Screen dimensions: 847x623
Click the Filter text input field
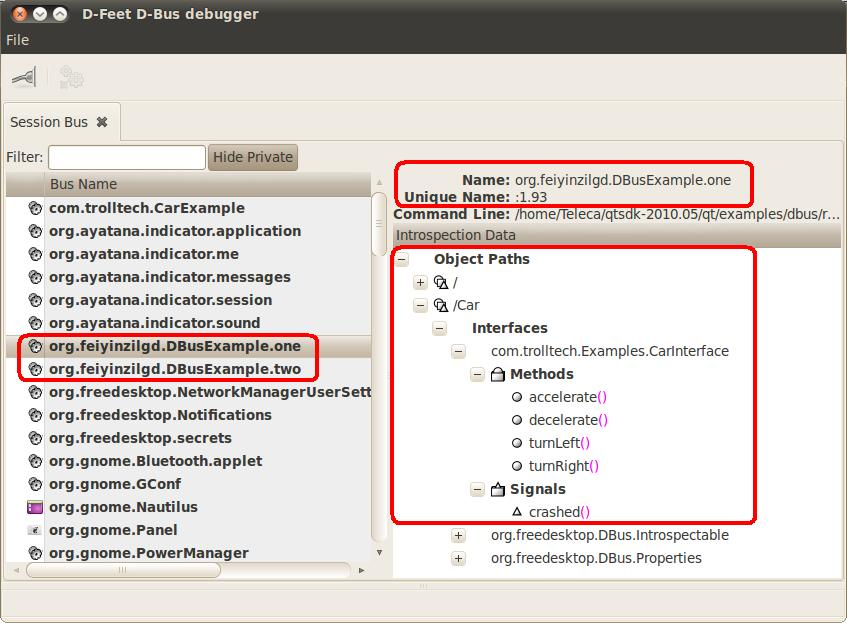point(126,157)
